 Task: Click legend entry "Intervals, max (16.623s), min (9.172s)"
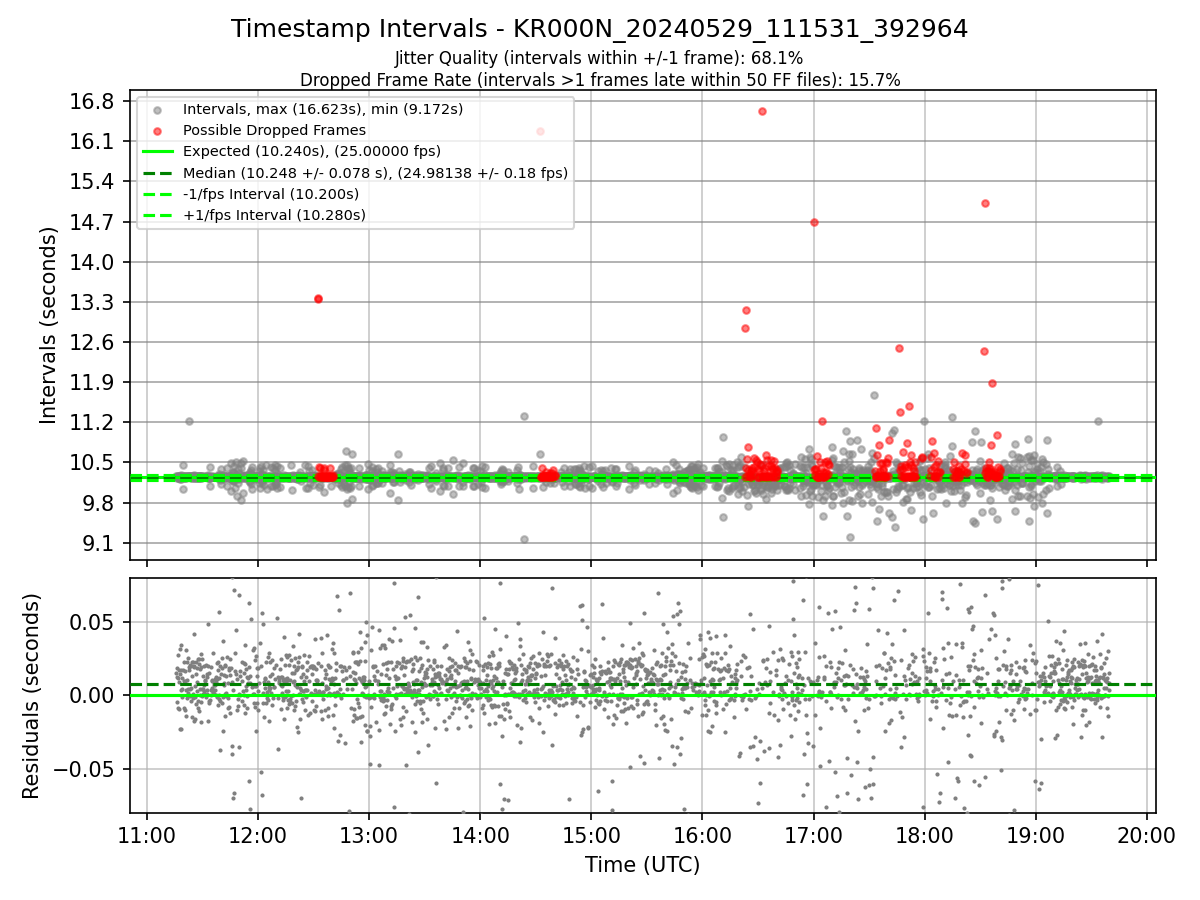(x=323, y=109)
